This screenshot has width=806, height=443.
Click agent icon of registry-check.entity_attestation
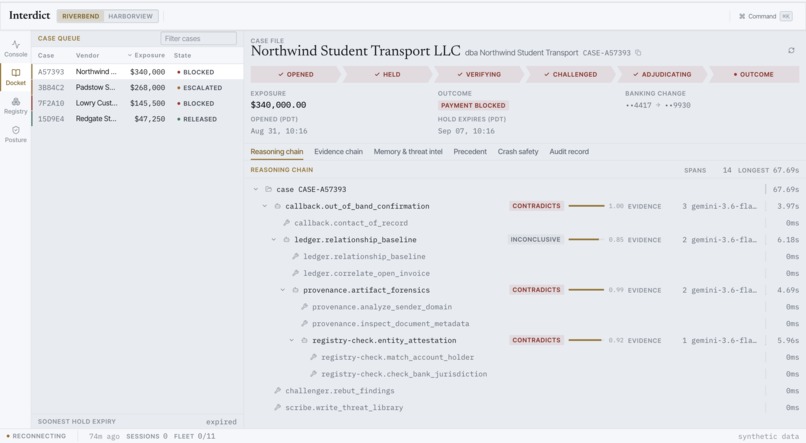pos(304,340)
